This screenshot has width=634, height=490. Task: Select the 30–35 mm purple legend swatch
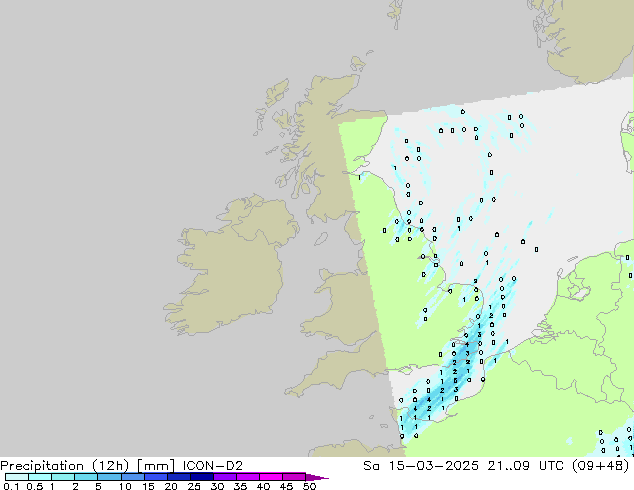[x=225, y=477]
